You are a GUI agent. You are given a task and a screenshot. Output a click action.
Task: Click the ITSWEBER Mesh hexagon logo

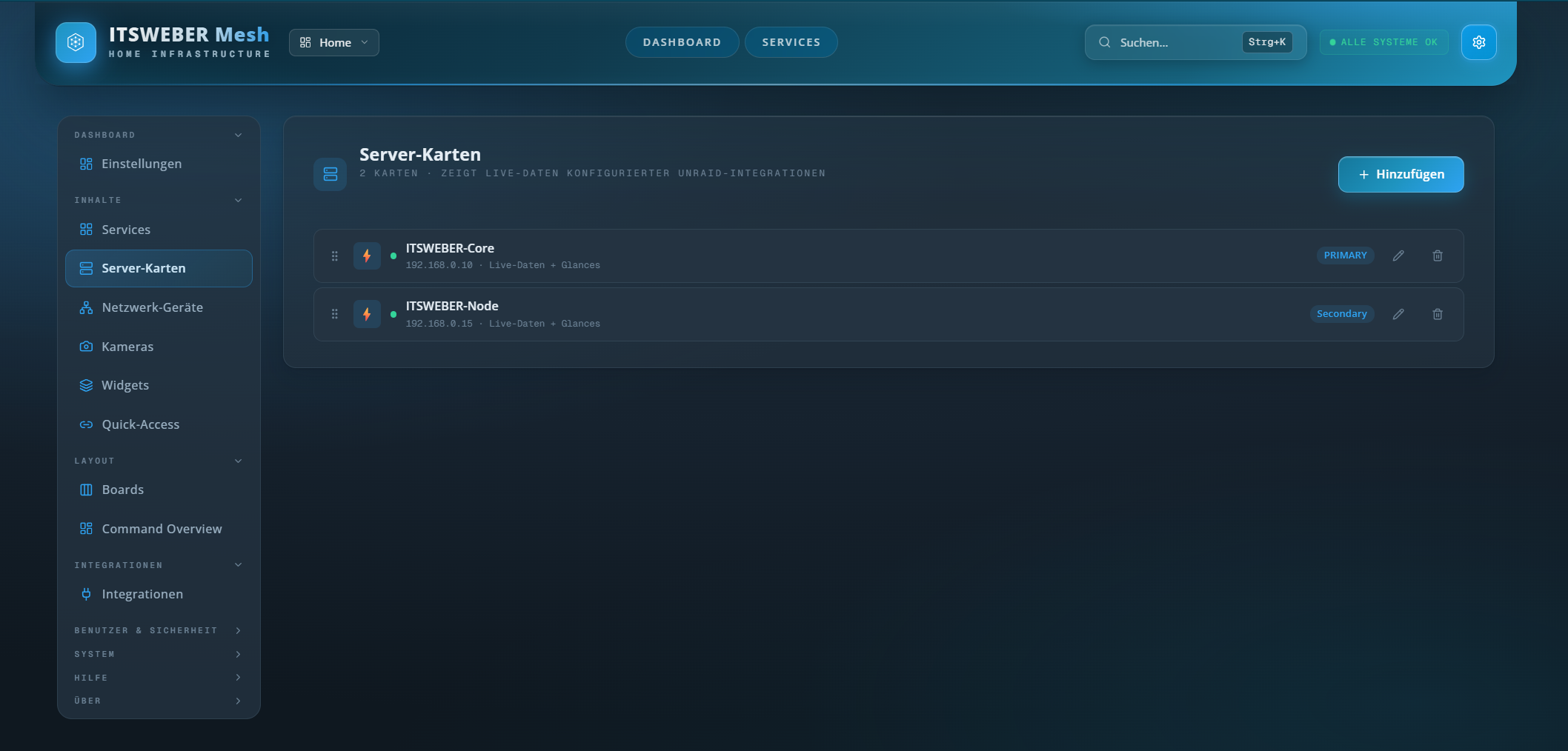[76, 42]
